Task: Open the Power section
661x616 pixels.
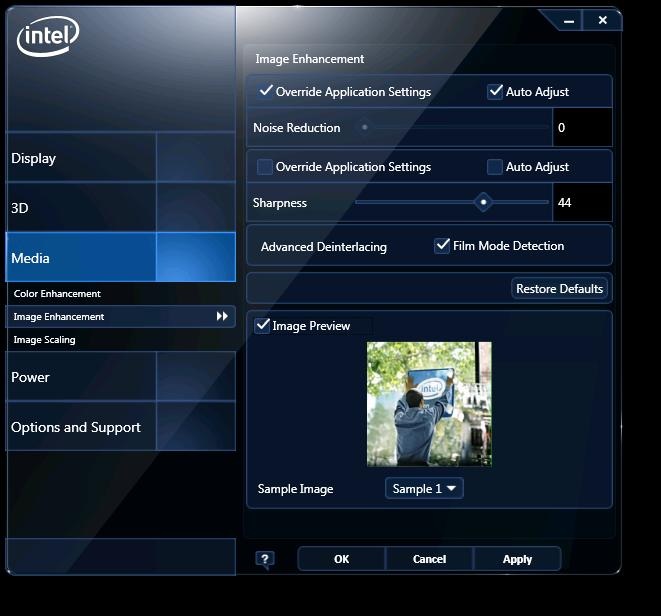Action: tap(121, 377)
